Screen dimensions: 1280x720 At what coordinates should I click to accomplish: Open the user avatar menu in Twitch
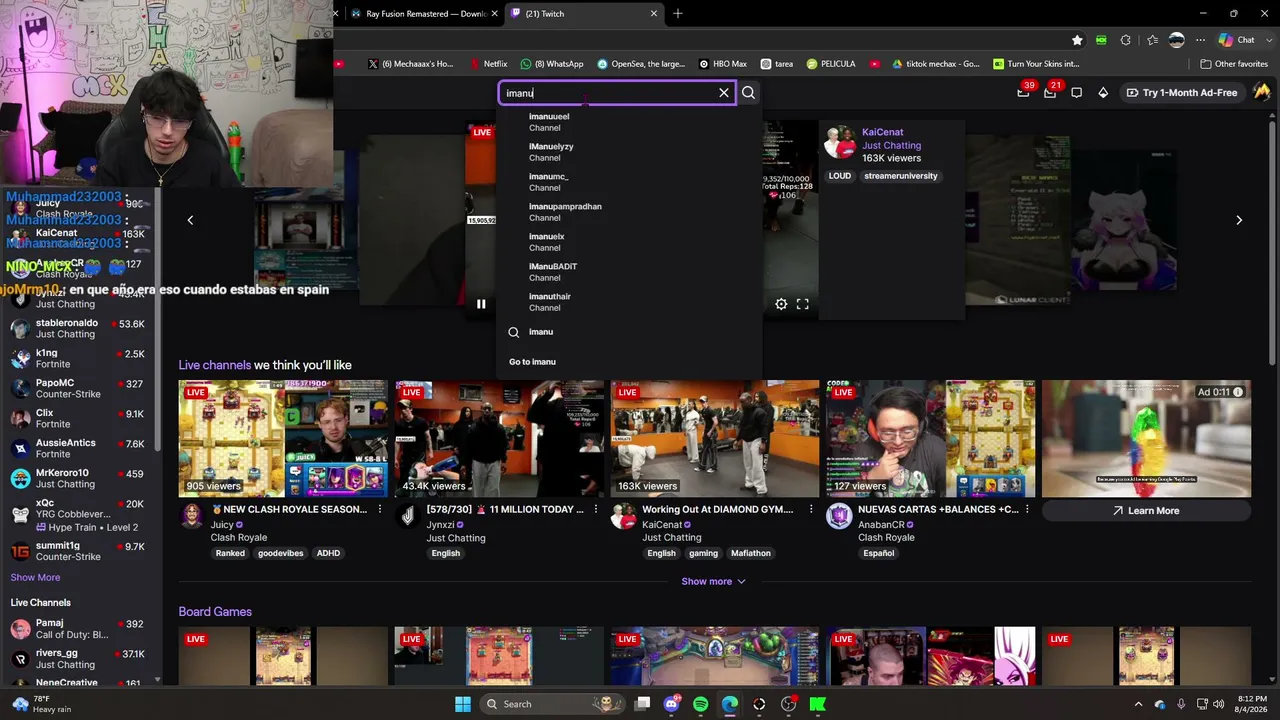click(x=1262, y=92)
